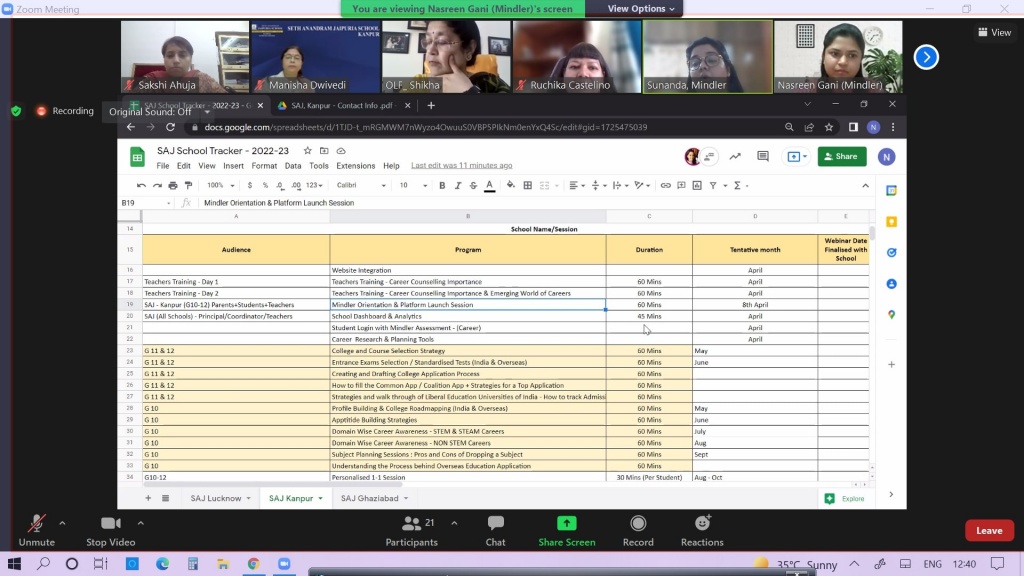Click the Record button in Zoom
This screenshot has height=576, width=1024.
[x=638, y=530]
